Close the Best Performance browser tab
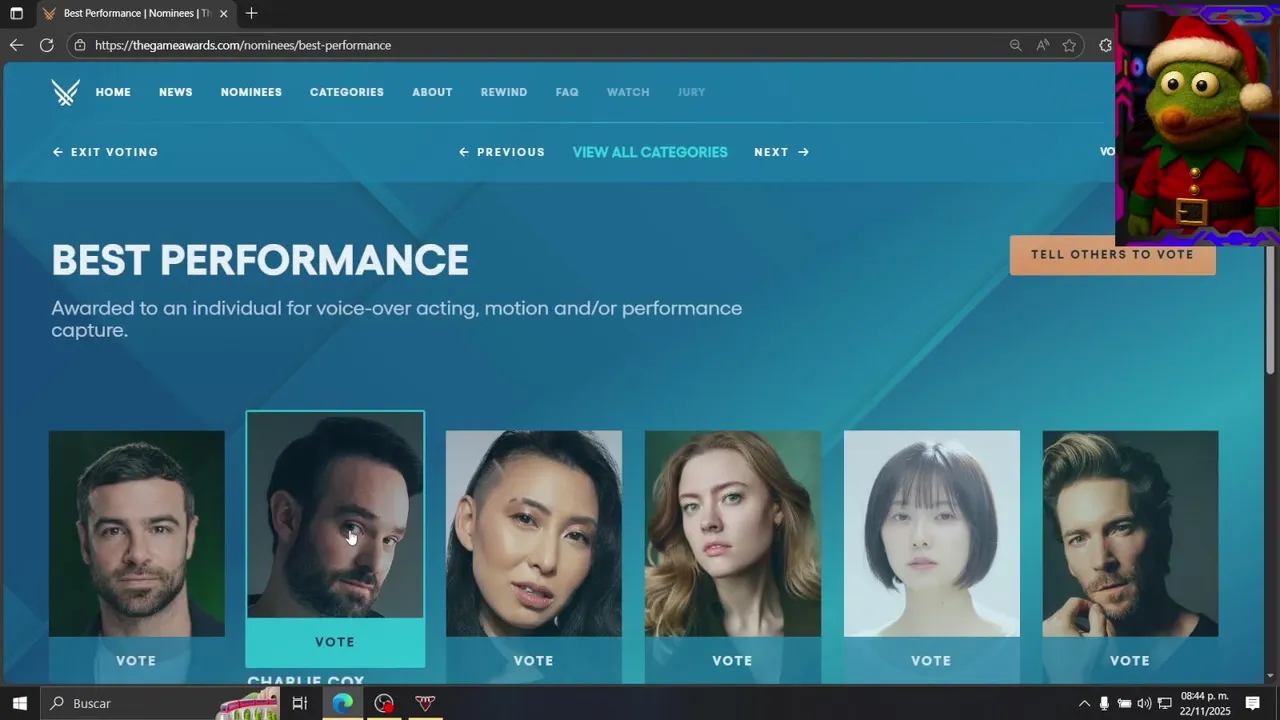The height and width of the screenshot is (720, 1280). pyautogui.click(x=223, y=13)
